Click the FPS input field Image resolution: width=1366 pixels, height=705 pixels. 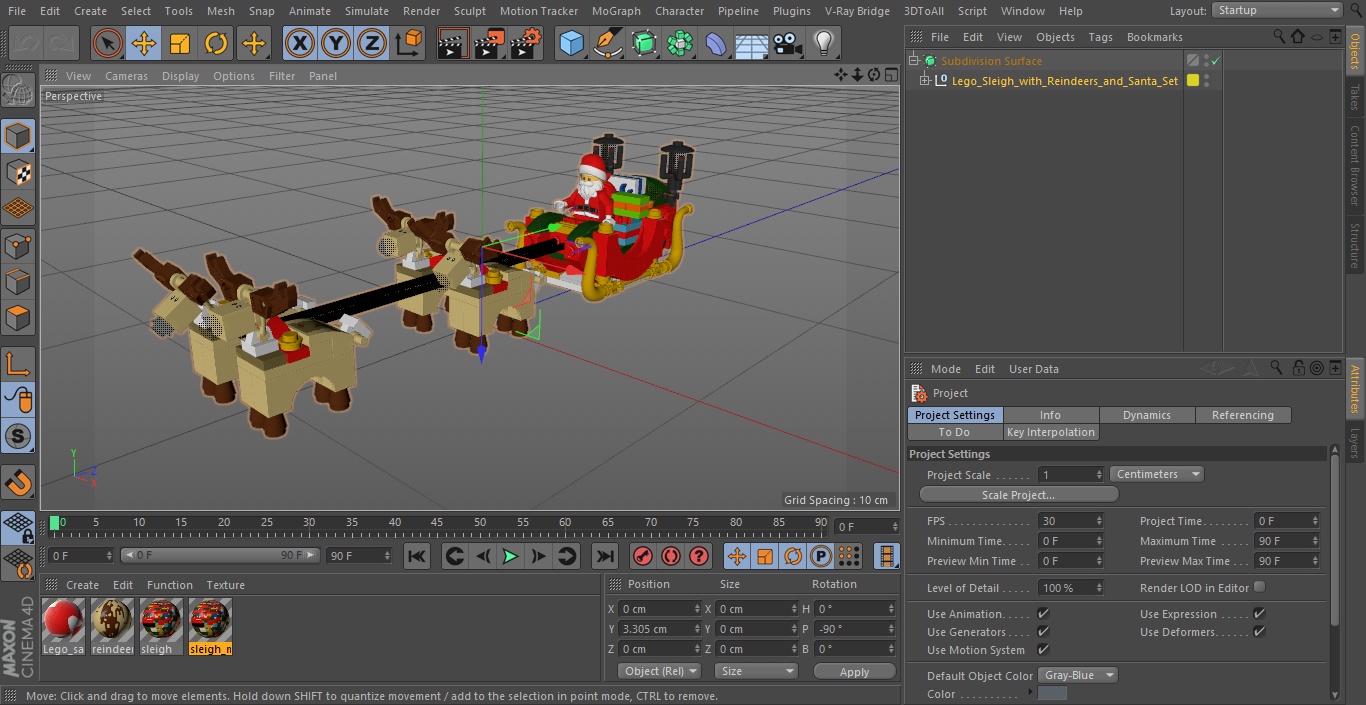[1070, 521]
